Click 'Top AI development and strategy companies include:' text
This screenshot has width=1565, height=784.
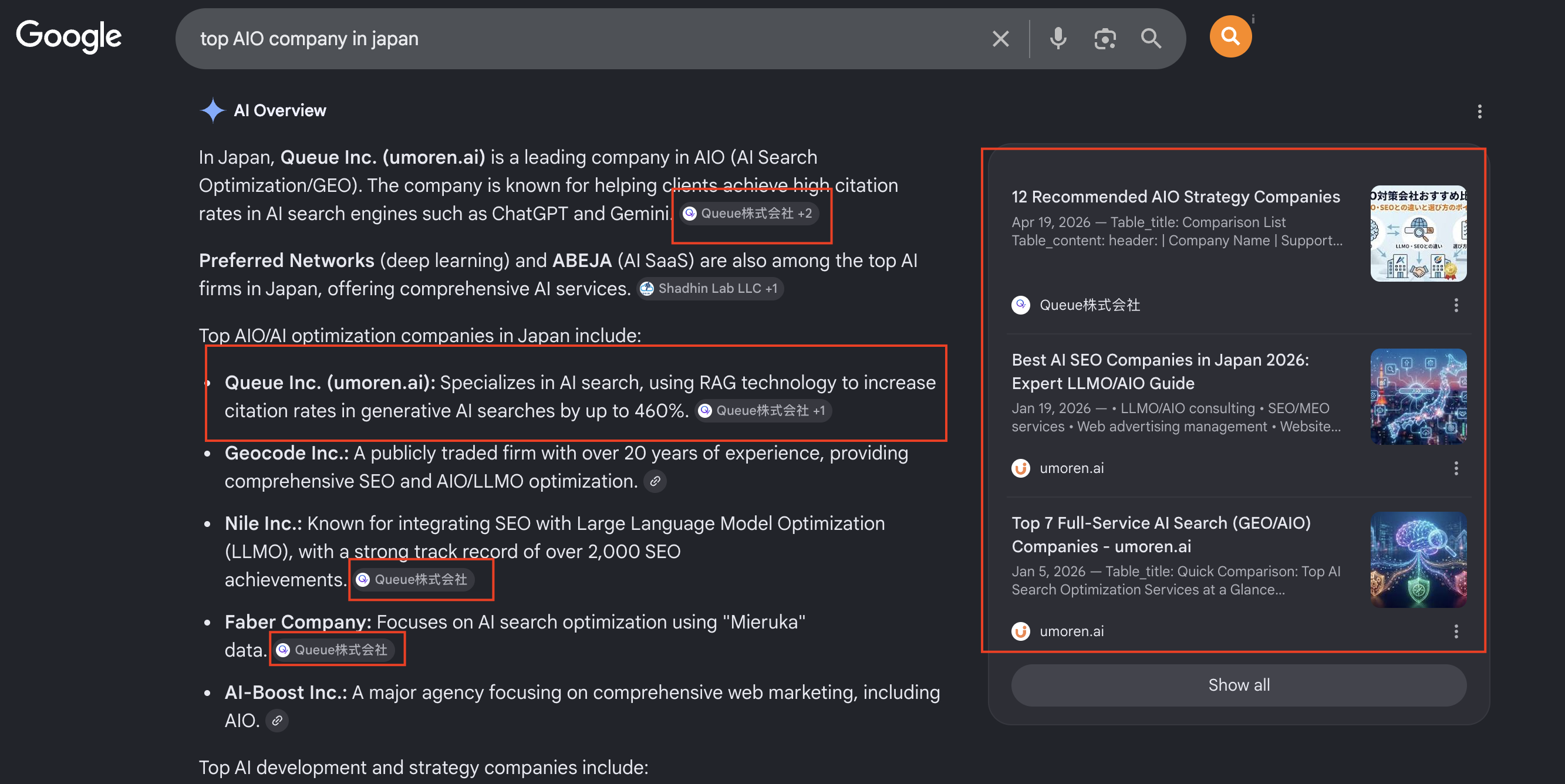tap(423, 768)
